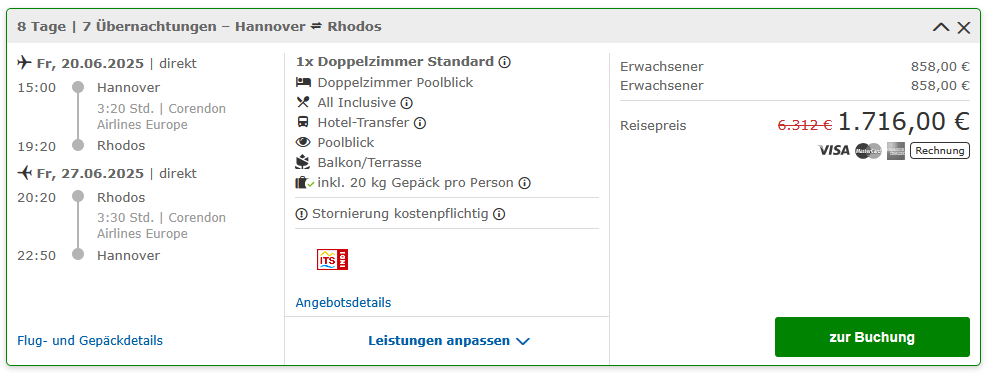This screenshot has height=373, width=991.
Task: Close the offer panel with the X
Action: 963,27
